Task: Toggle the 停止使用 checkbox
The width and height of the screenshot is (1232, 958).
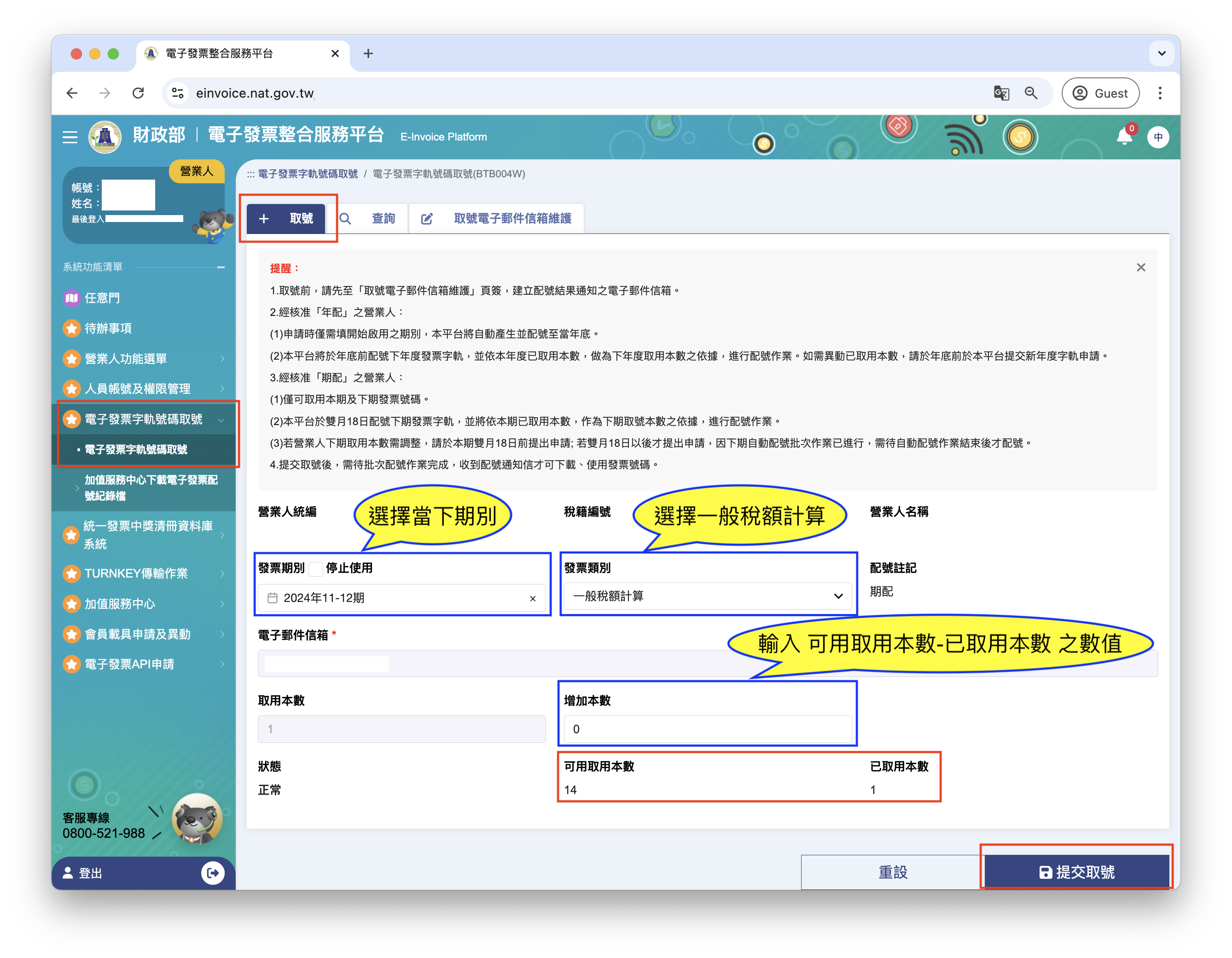Action: coord(316,568)
